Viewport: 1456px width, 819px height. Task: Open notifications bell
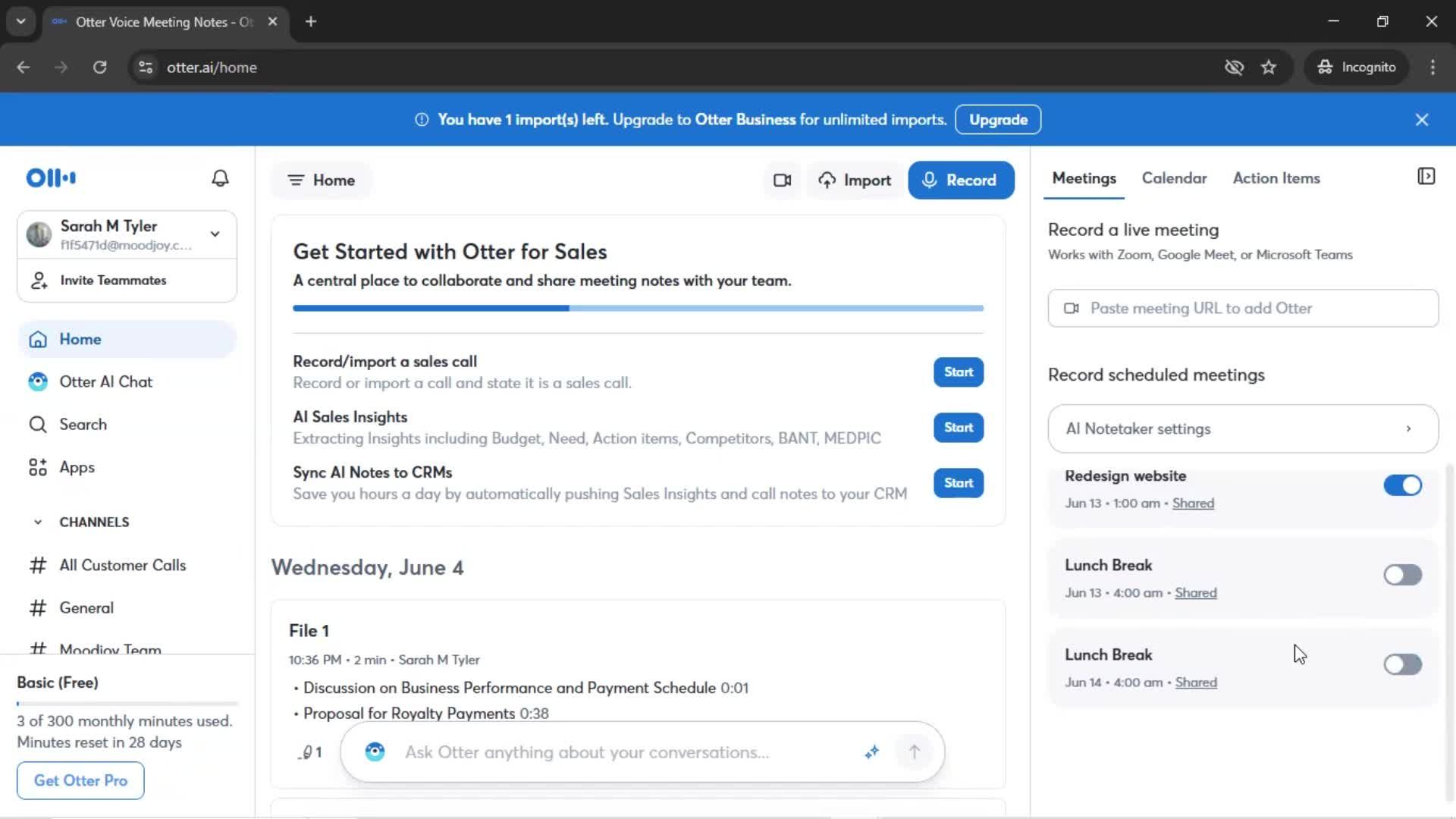[x=220, y=178]
